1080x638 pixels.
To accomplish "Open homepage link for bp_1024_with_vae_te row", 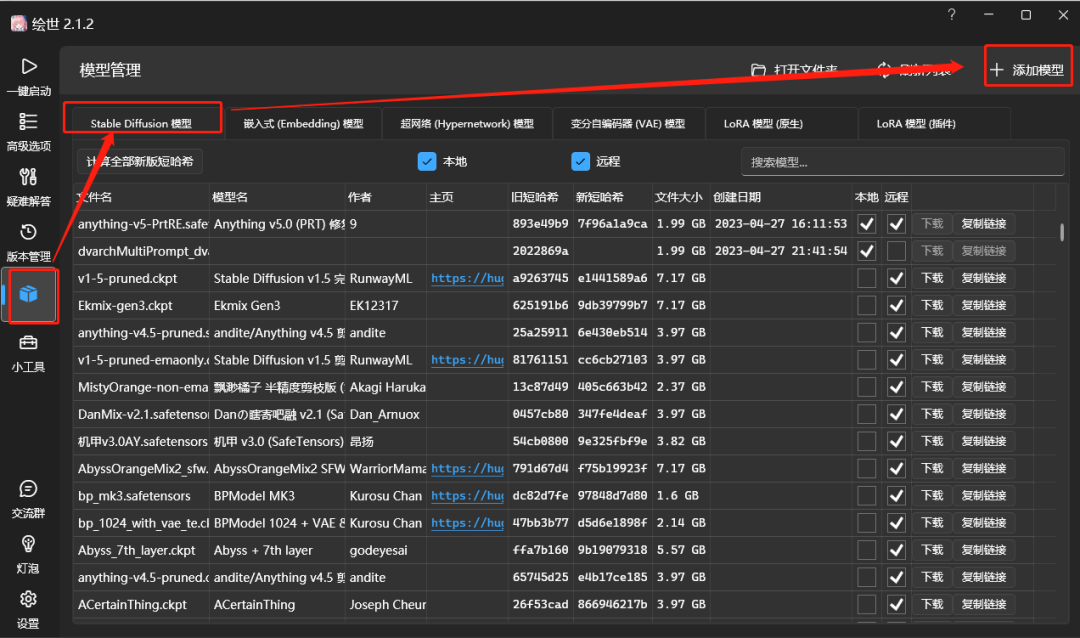I will point(467,523).
